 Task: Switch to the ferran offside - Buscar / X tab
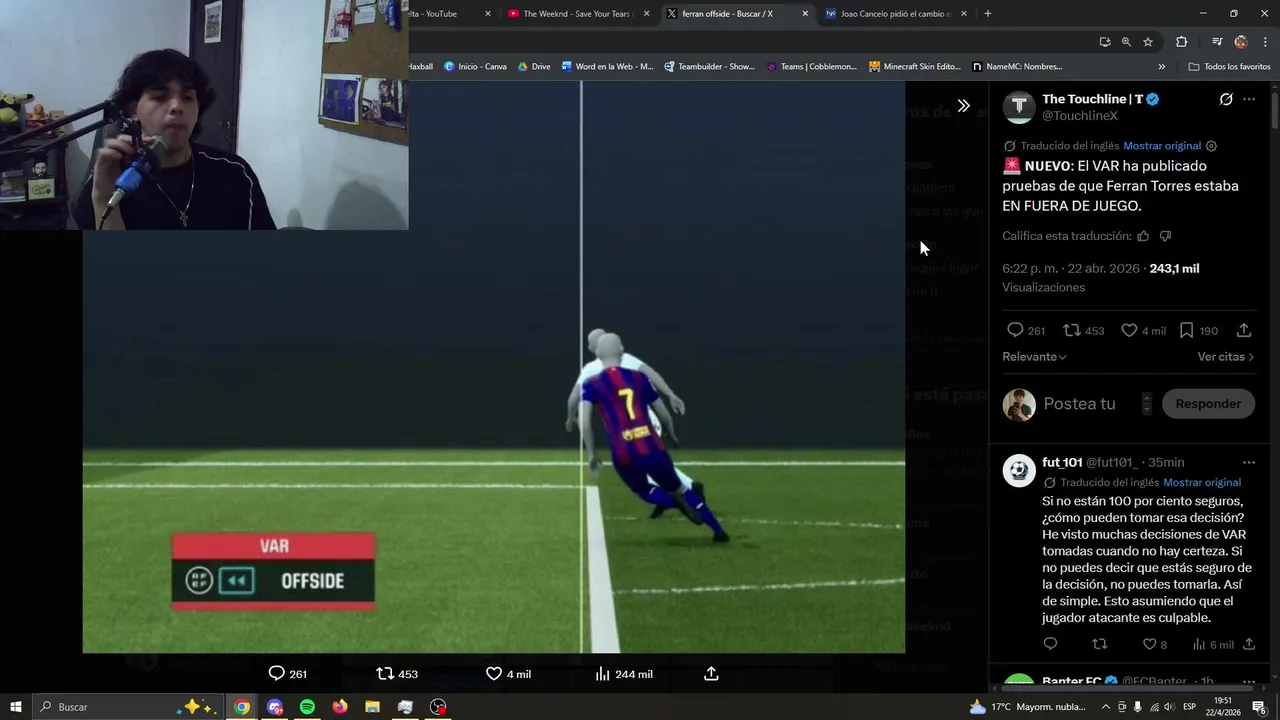click(736, 14)
